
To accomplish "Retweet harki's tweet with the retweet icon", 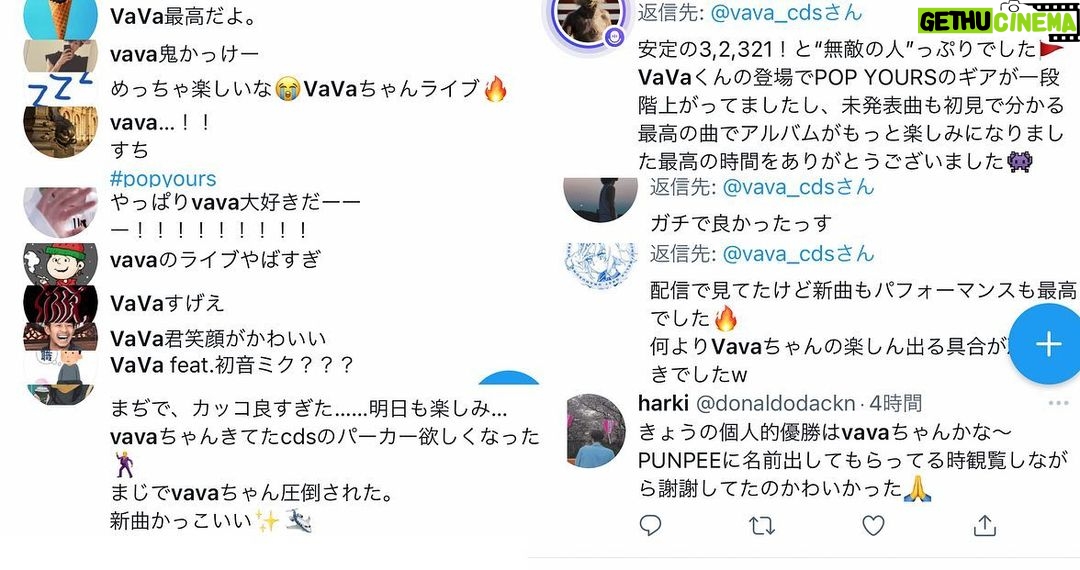I will [762, 526].
